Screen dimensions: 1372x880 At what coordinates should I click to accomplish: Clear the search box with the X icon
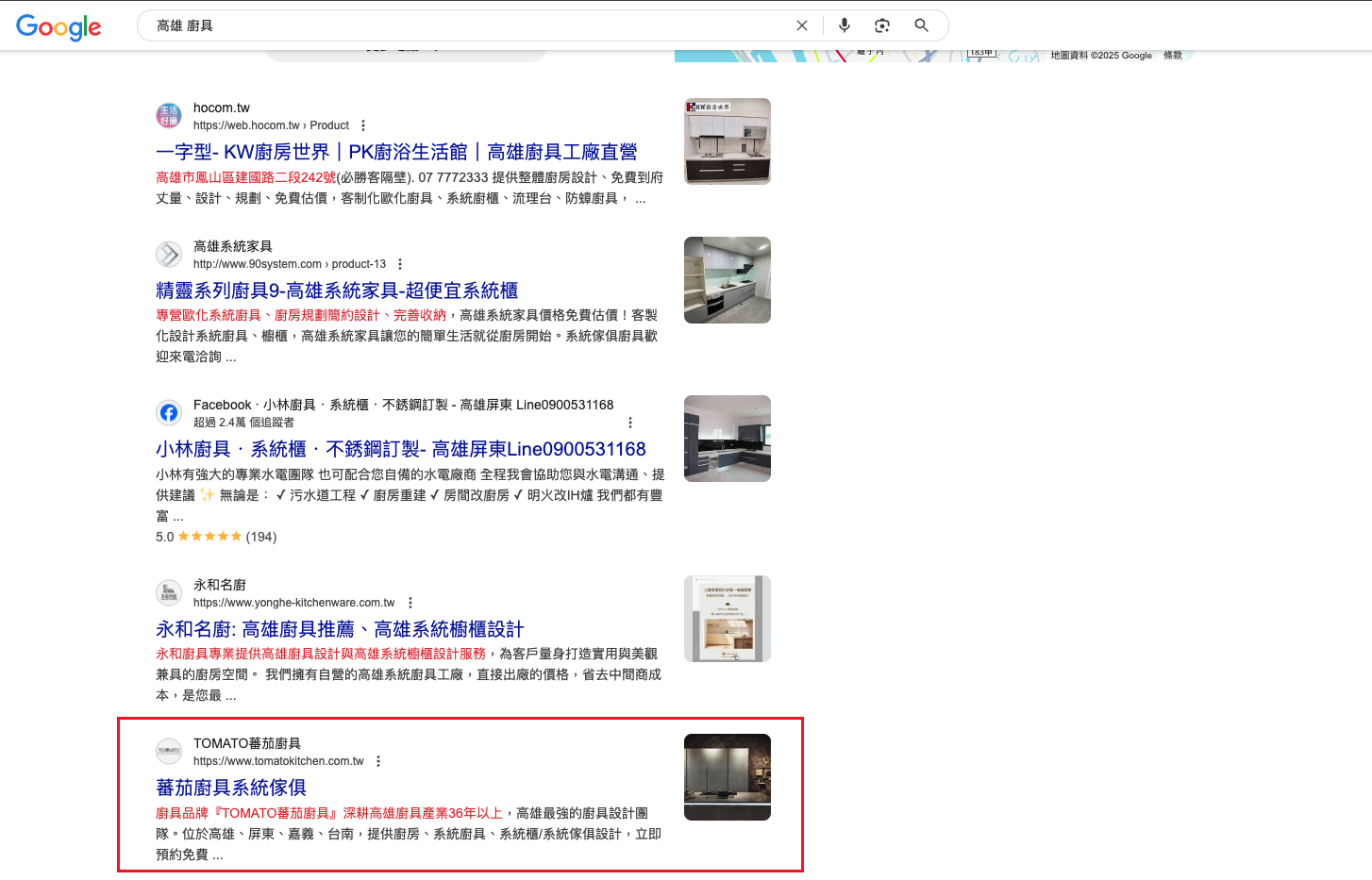click(x=802, y=25)
